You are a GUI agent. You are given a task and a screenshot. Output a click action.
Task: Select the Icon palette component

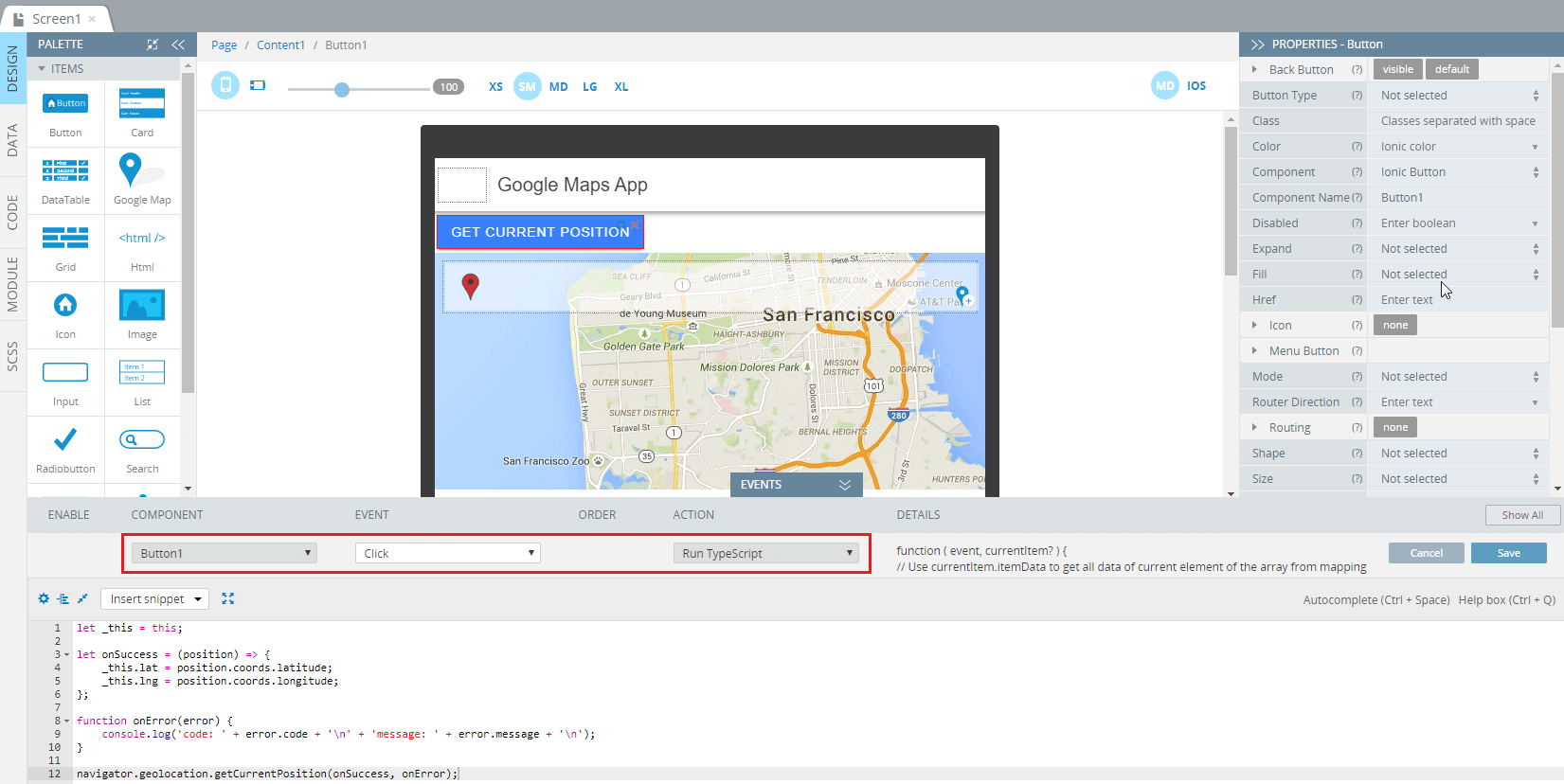(x=65, y=314)
